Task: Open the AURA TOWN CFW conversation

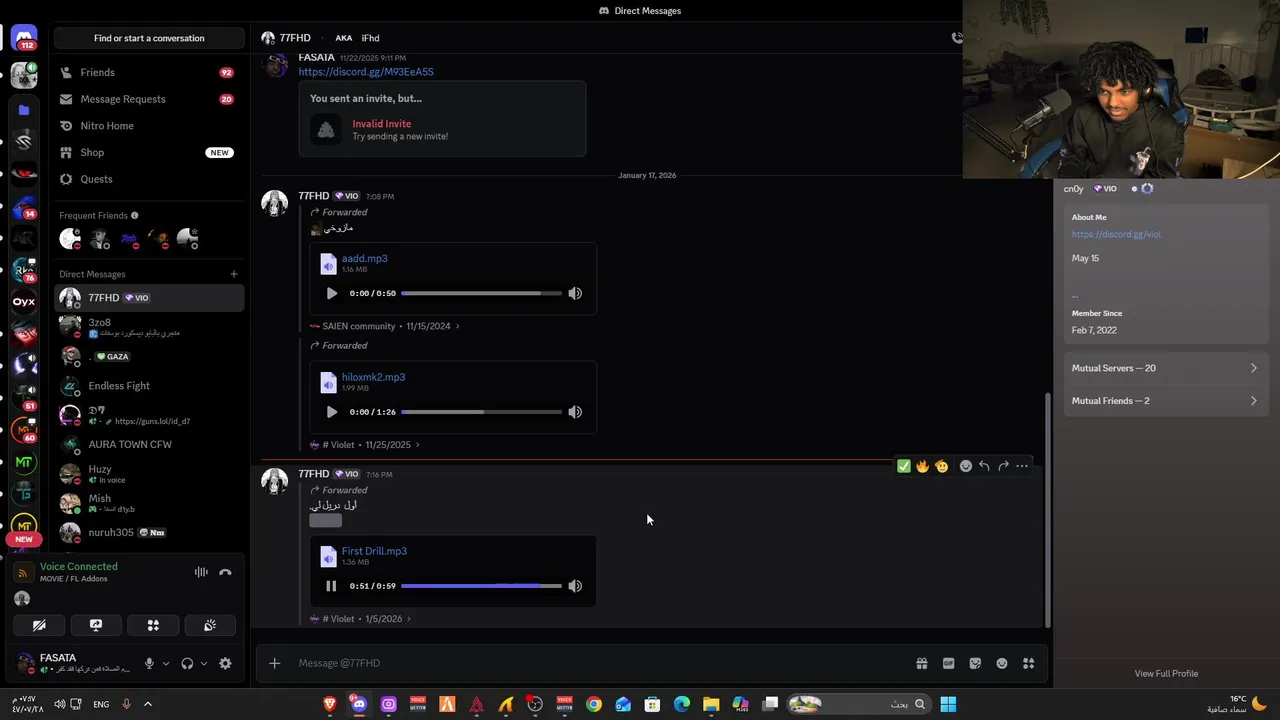Action: click(149, 444)
